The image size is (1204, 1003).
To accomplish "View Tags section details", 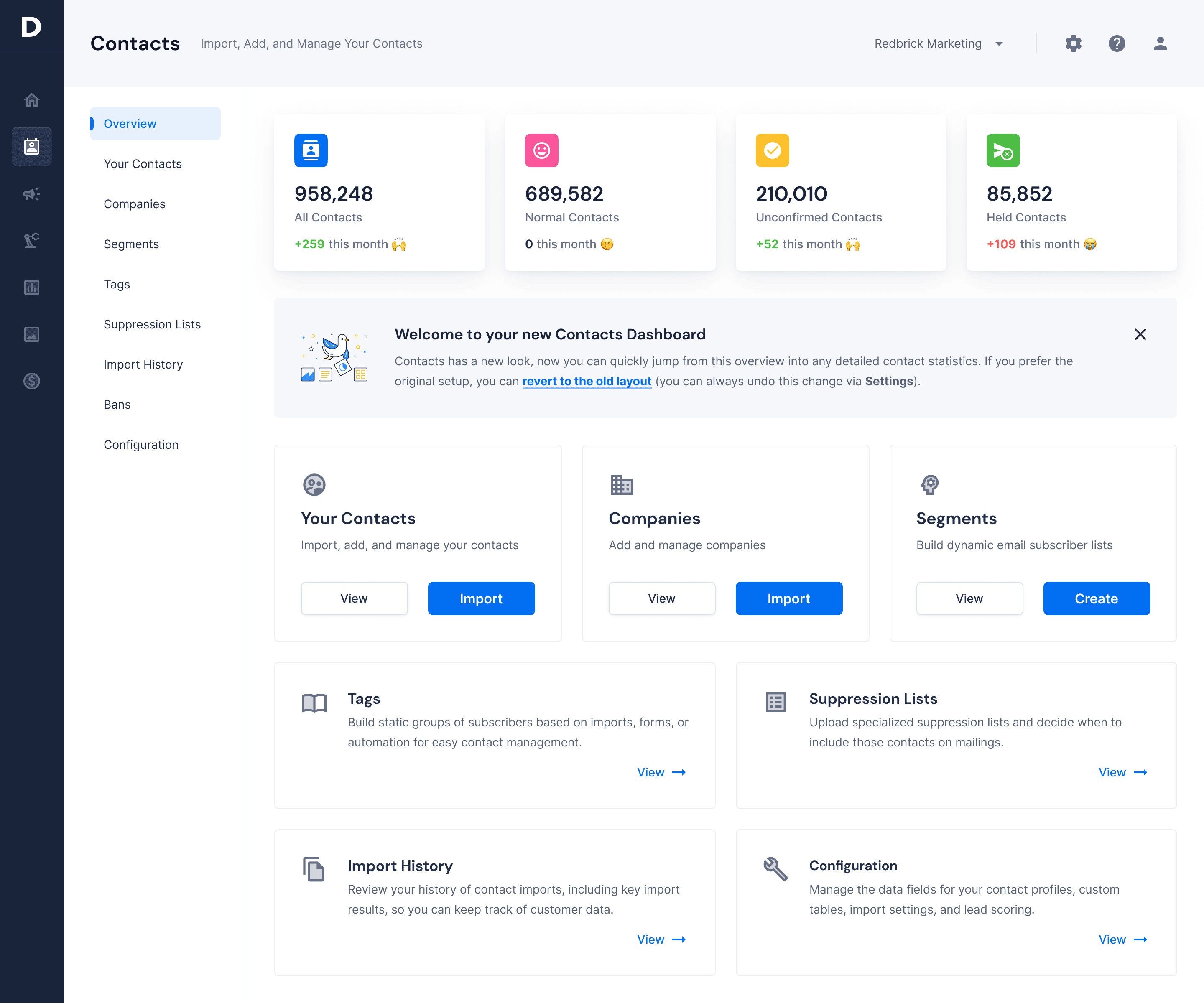I will click(661, 772).
